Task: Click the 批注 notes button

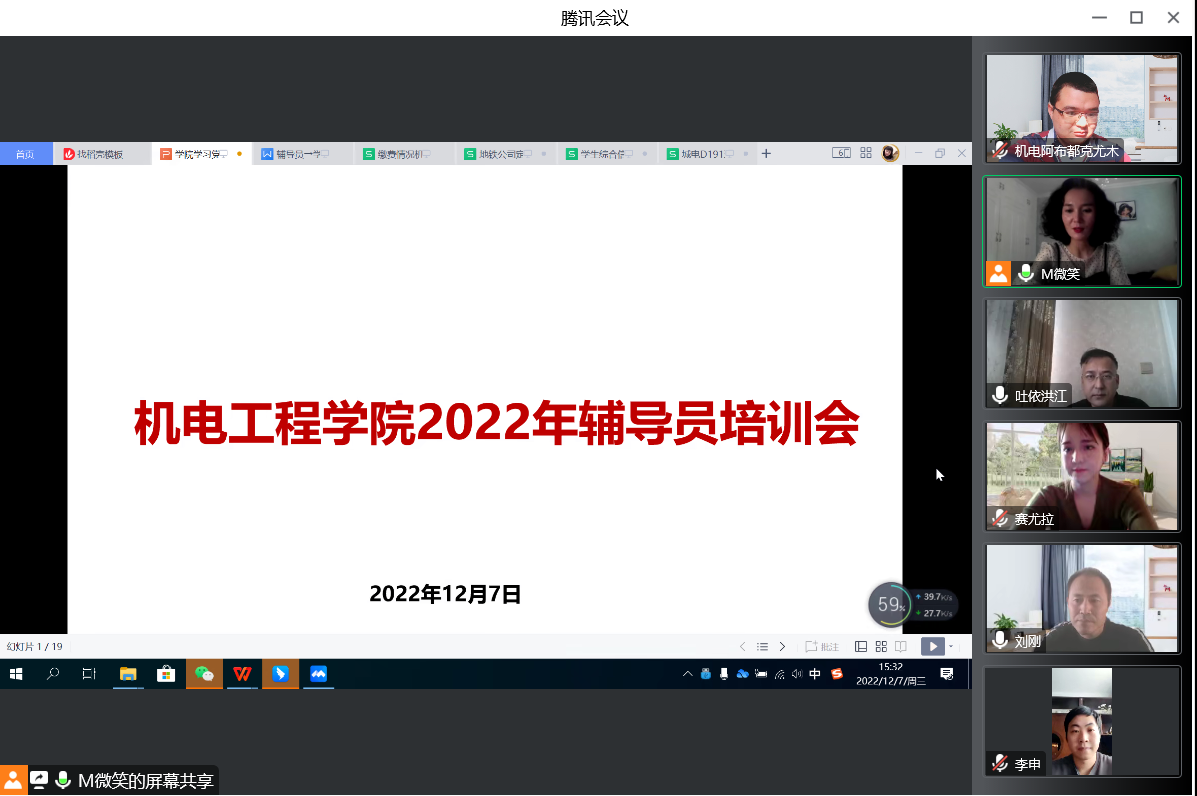Action: (x=822, y=647)
